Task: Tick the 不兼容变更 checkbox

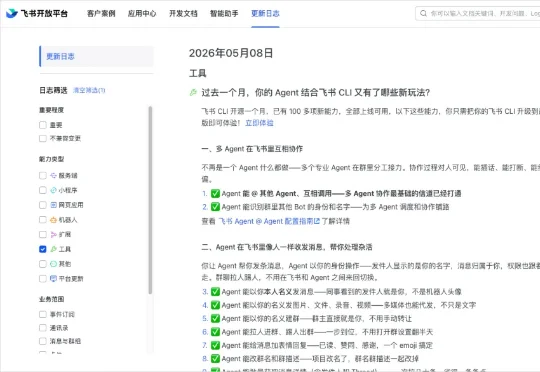Action: coord(43,138)
